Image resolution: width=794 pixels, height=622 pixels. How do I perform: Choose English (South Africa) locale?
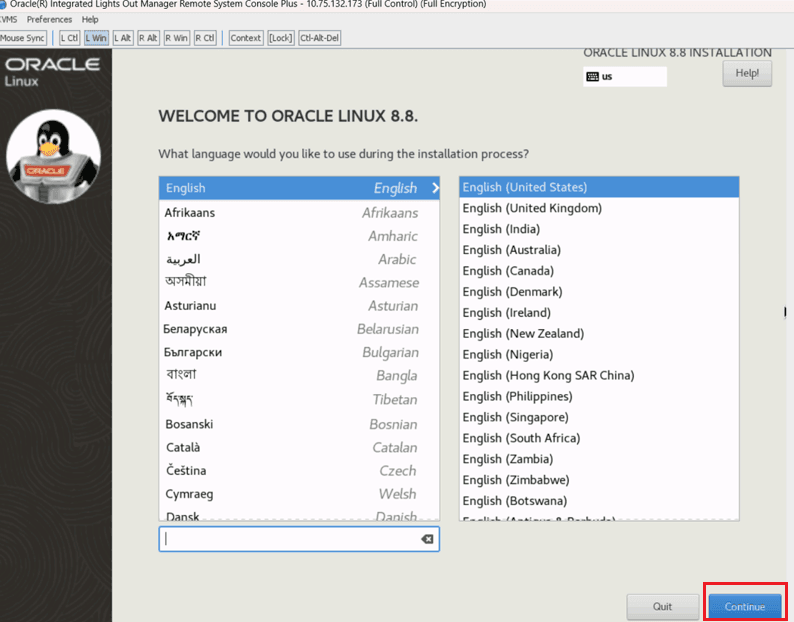[x=599, y=438]
